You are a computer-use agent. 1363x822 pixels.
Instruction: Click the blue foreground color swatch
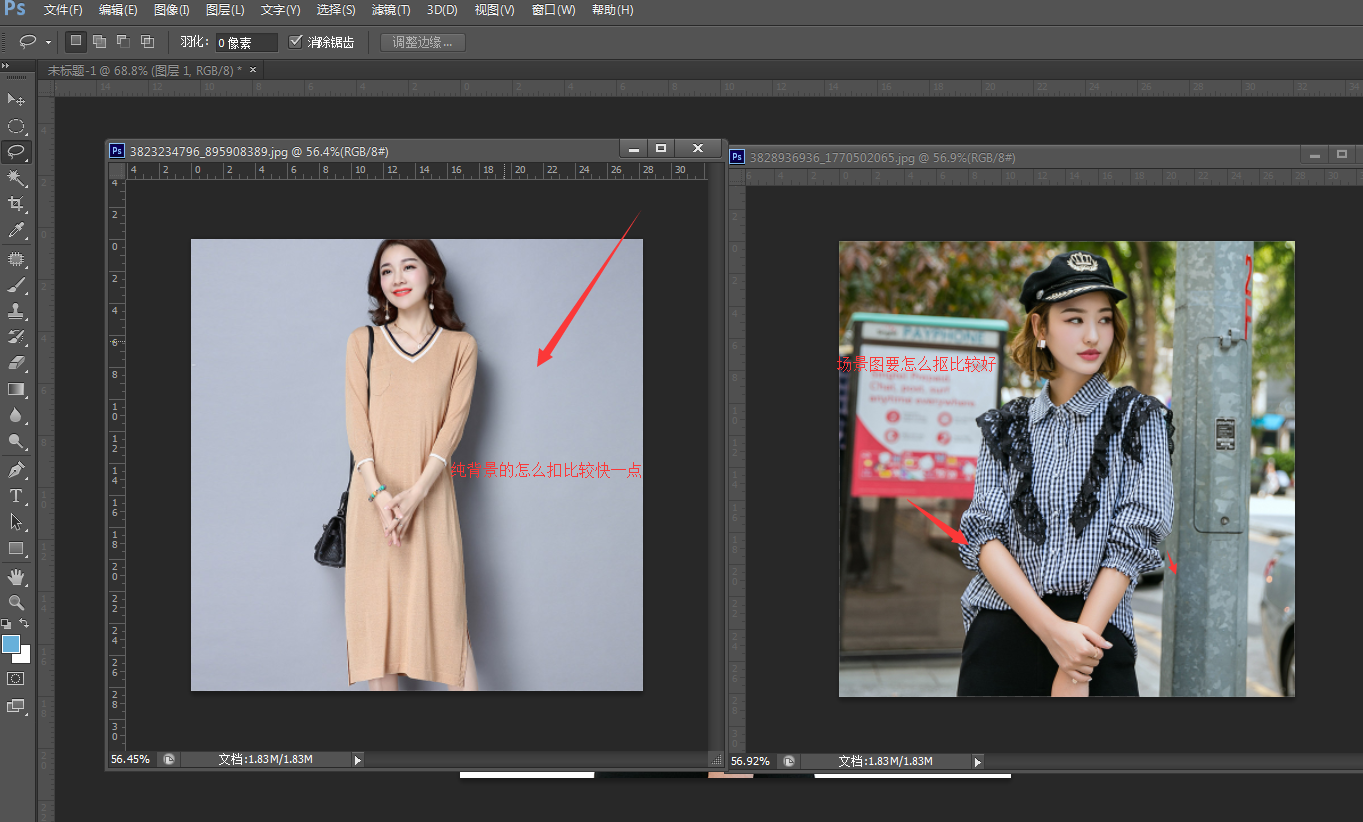tap(11, 644)
